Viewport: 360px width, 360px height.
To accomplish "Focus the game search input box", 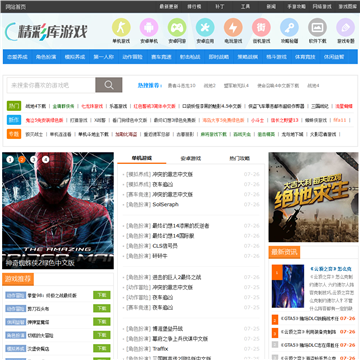I will [x=51, y=85].
